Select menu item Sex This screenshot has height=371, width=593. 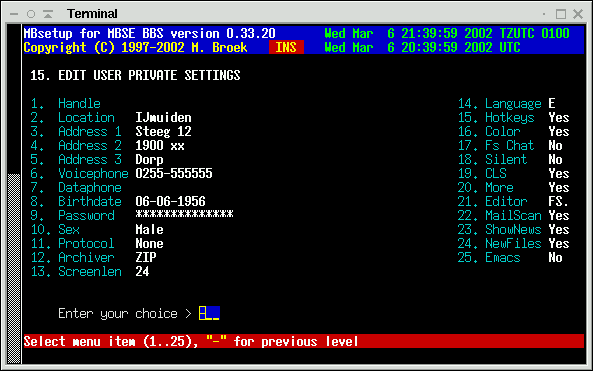click(x=55, y=229)
